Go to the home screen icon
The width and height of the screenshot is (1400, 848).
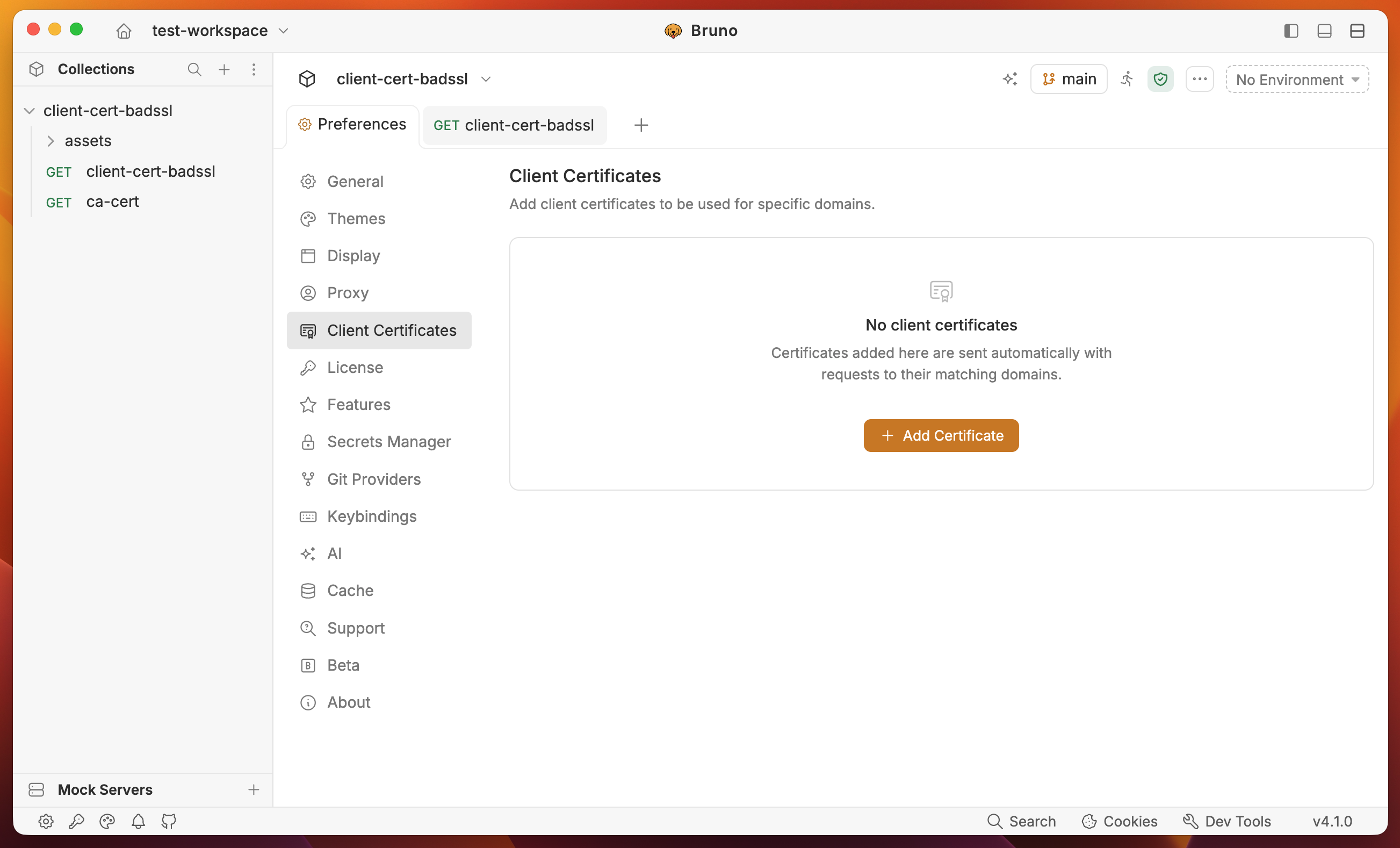124,31
